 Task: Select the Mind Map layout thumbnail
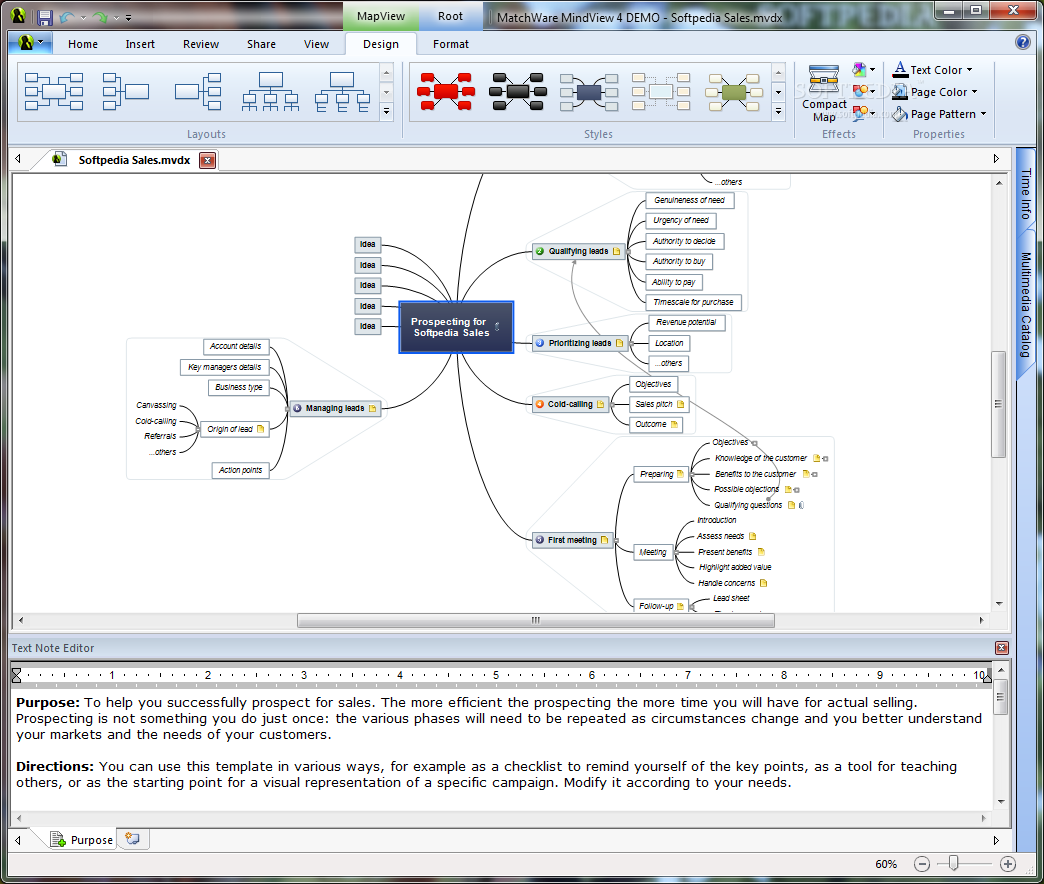(54, 92)
